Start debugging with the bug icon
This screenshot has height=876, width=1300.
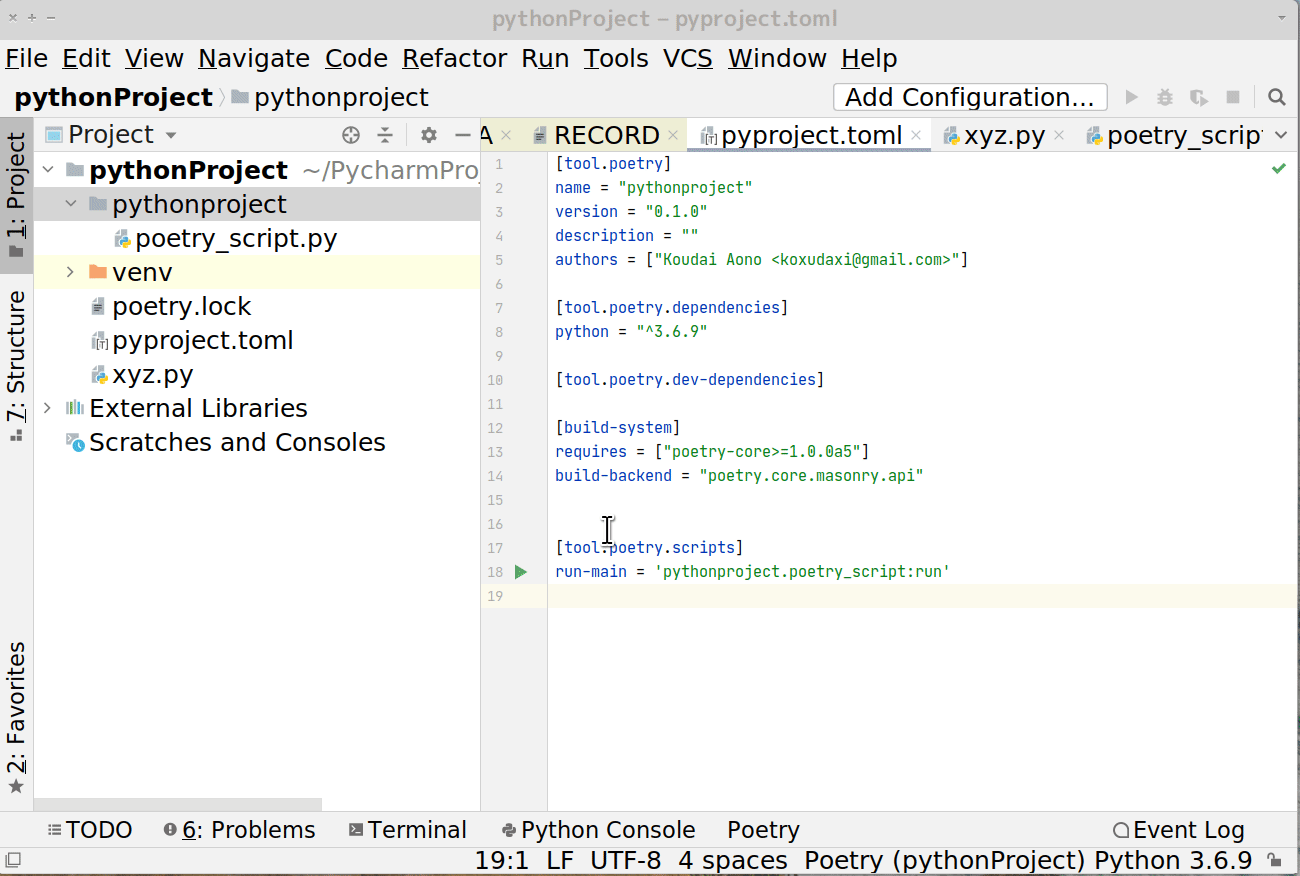click(x=1164, y=97)
